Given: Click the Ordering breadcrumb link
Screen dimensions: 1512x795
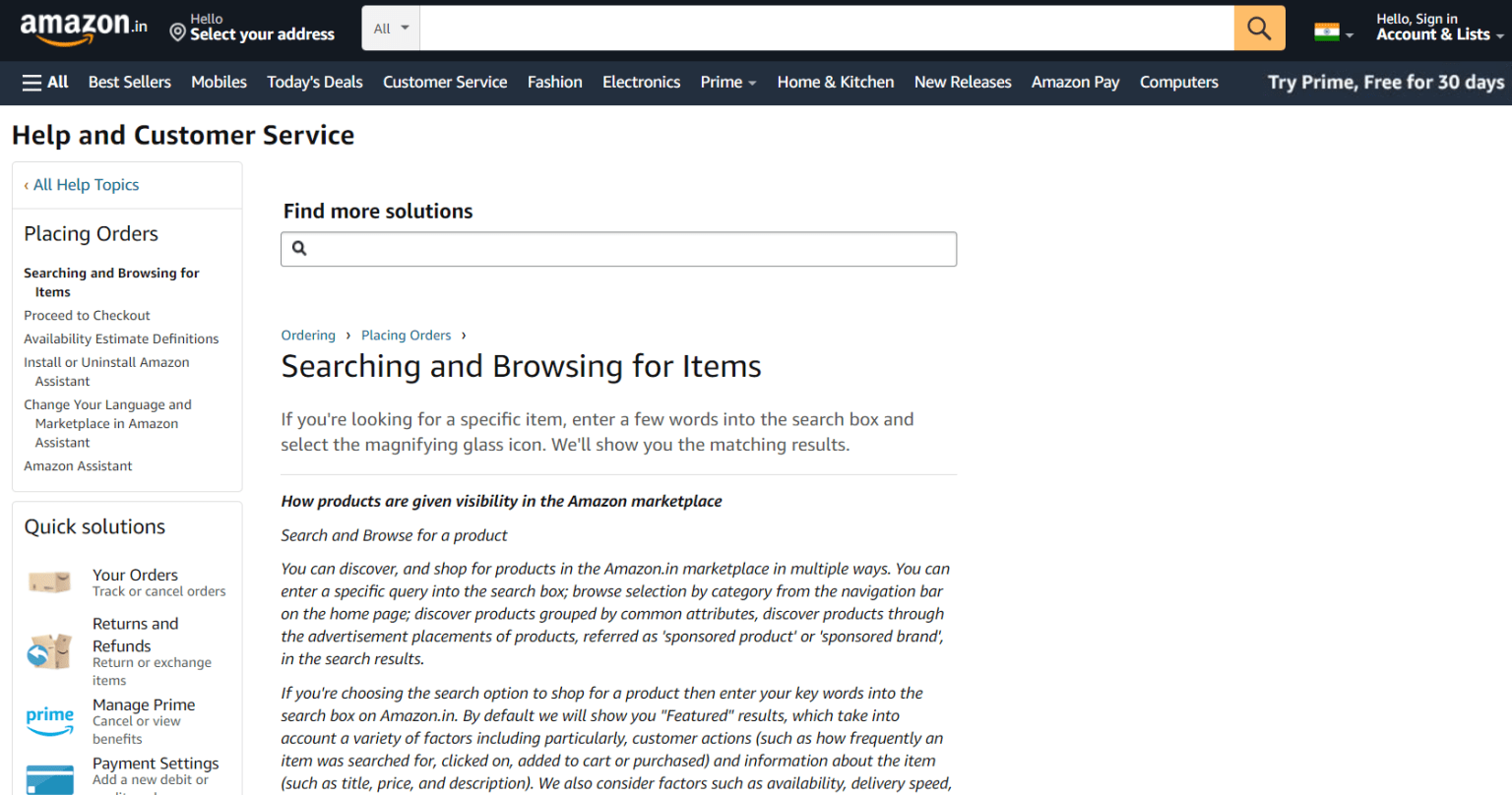Looking at the screenshot, I should pos(308,336).
